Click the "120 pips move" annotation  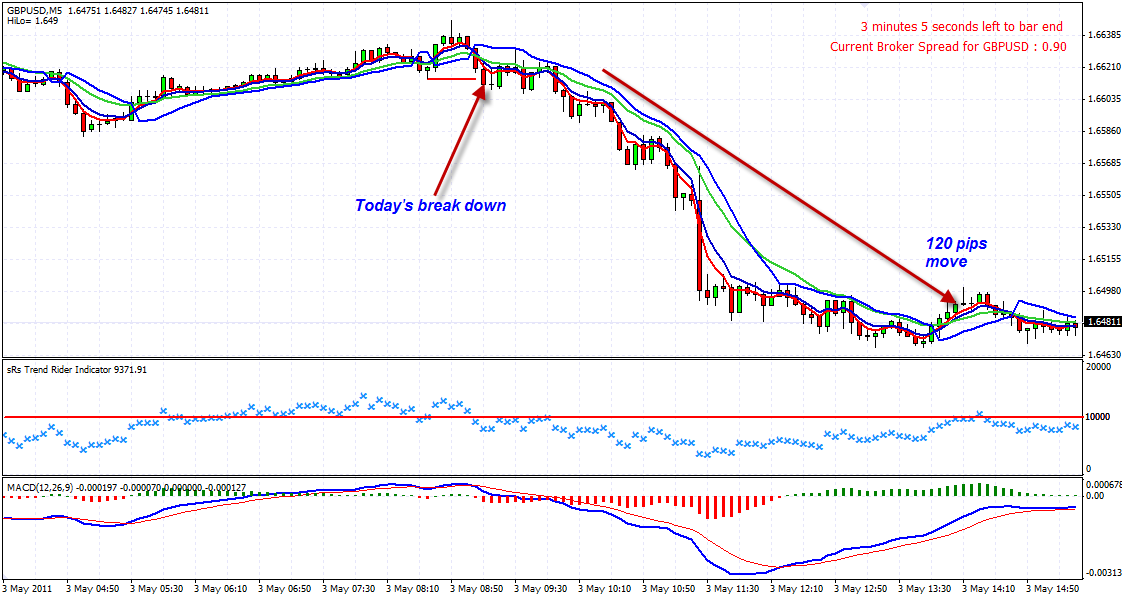946,252
